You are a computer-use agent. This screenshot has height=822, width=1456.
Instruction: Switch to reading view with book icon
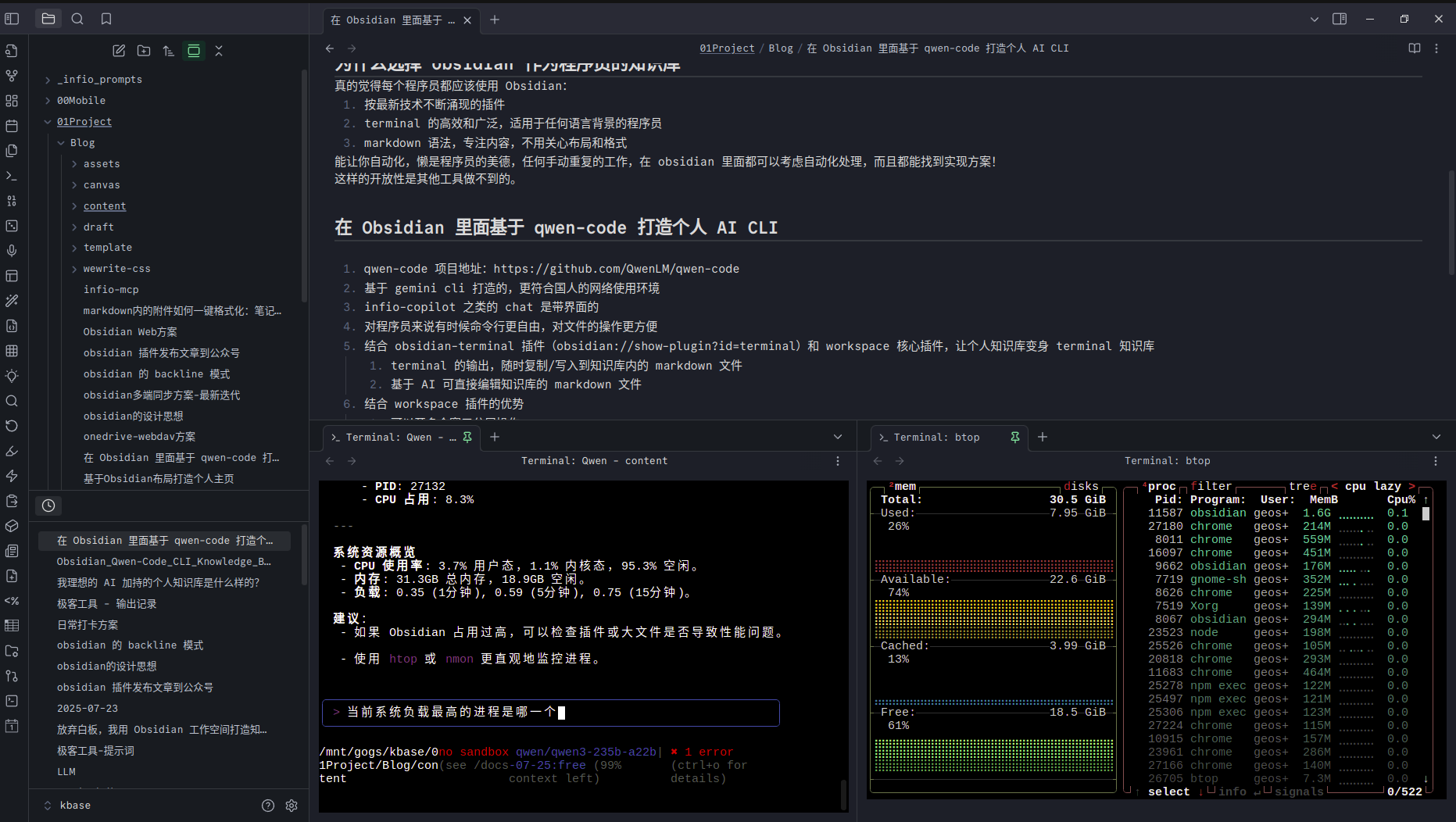pyautogui.click(x=1414, y=48)
